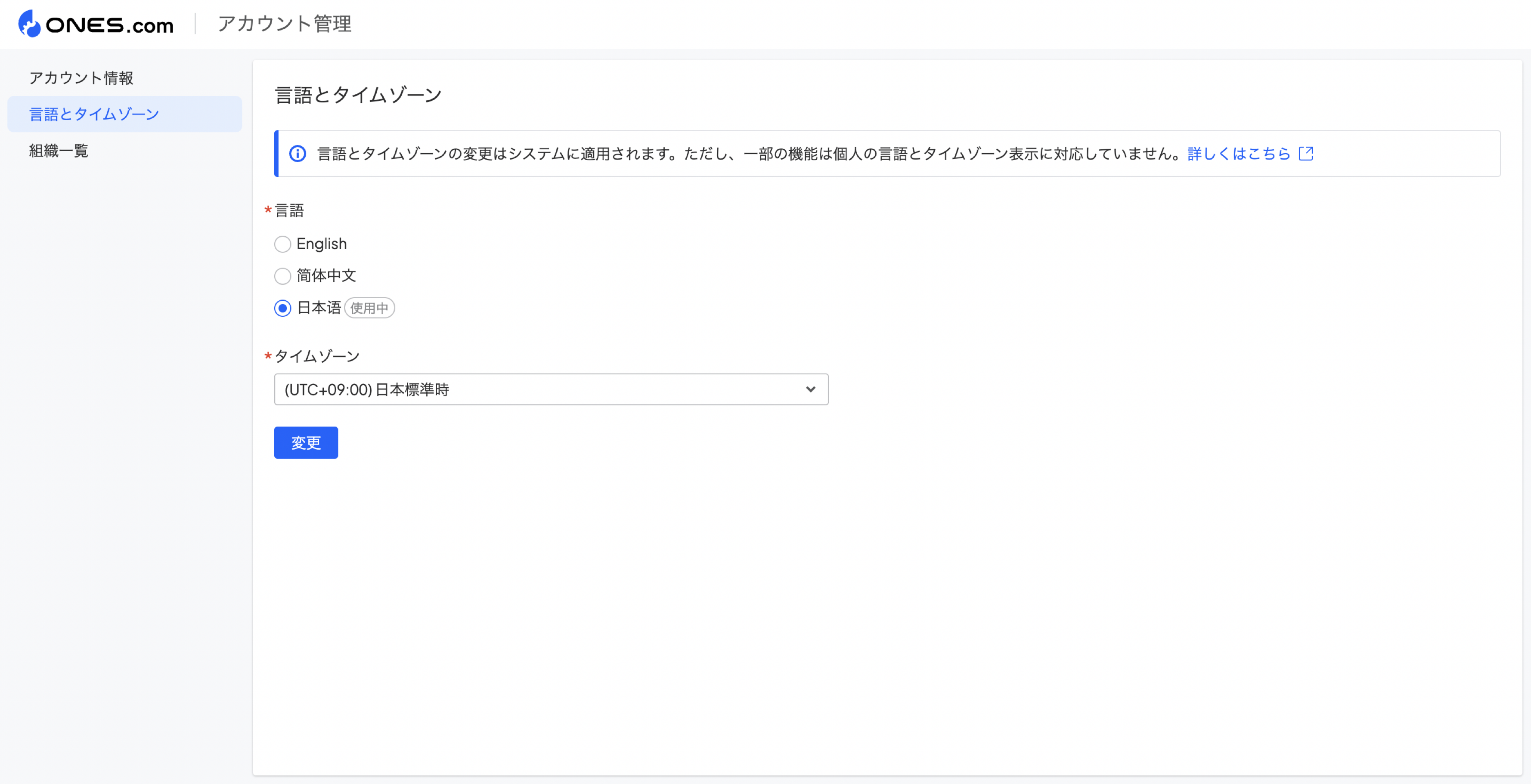The width and height of the screenshot is (1531, 784).
Task: Open the タイムゾーン dropdown list
Action: 550,389
